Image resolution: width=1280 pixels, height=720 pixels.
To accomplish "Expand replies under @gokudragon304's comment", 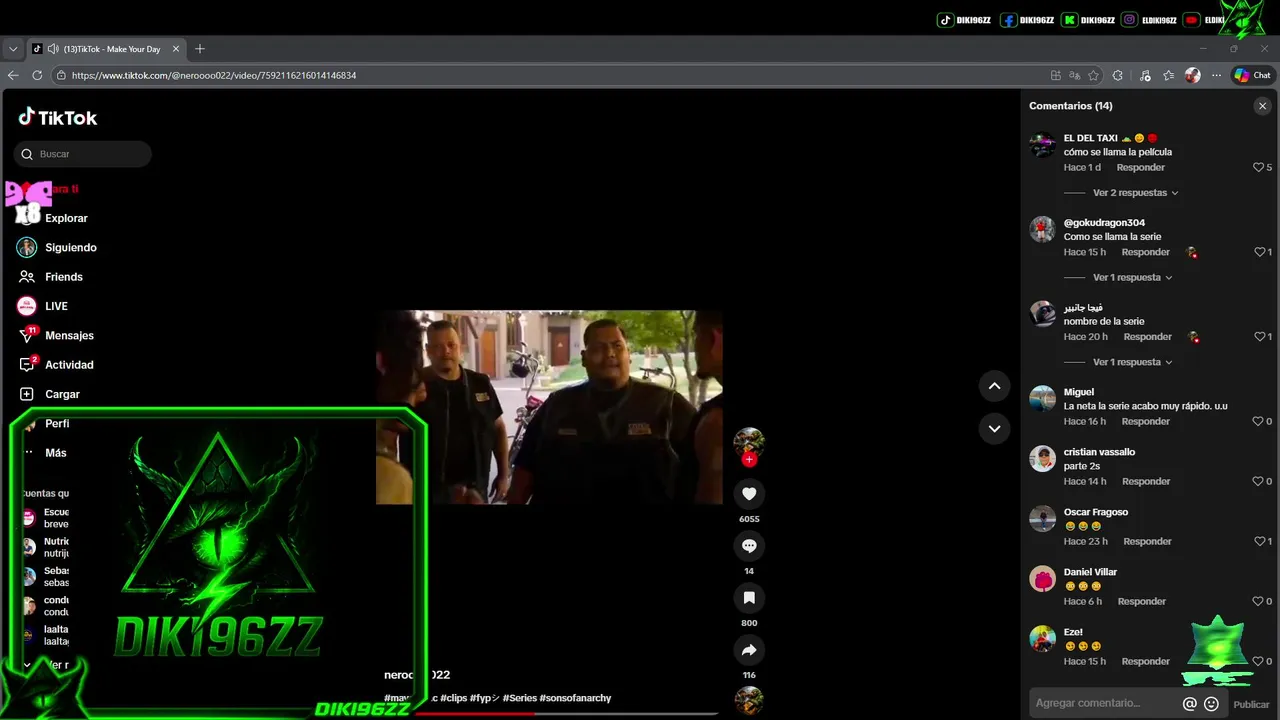I will click(1132, 278).
